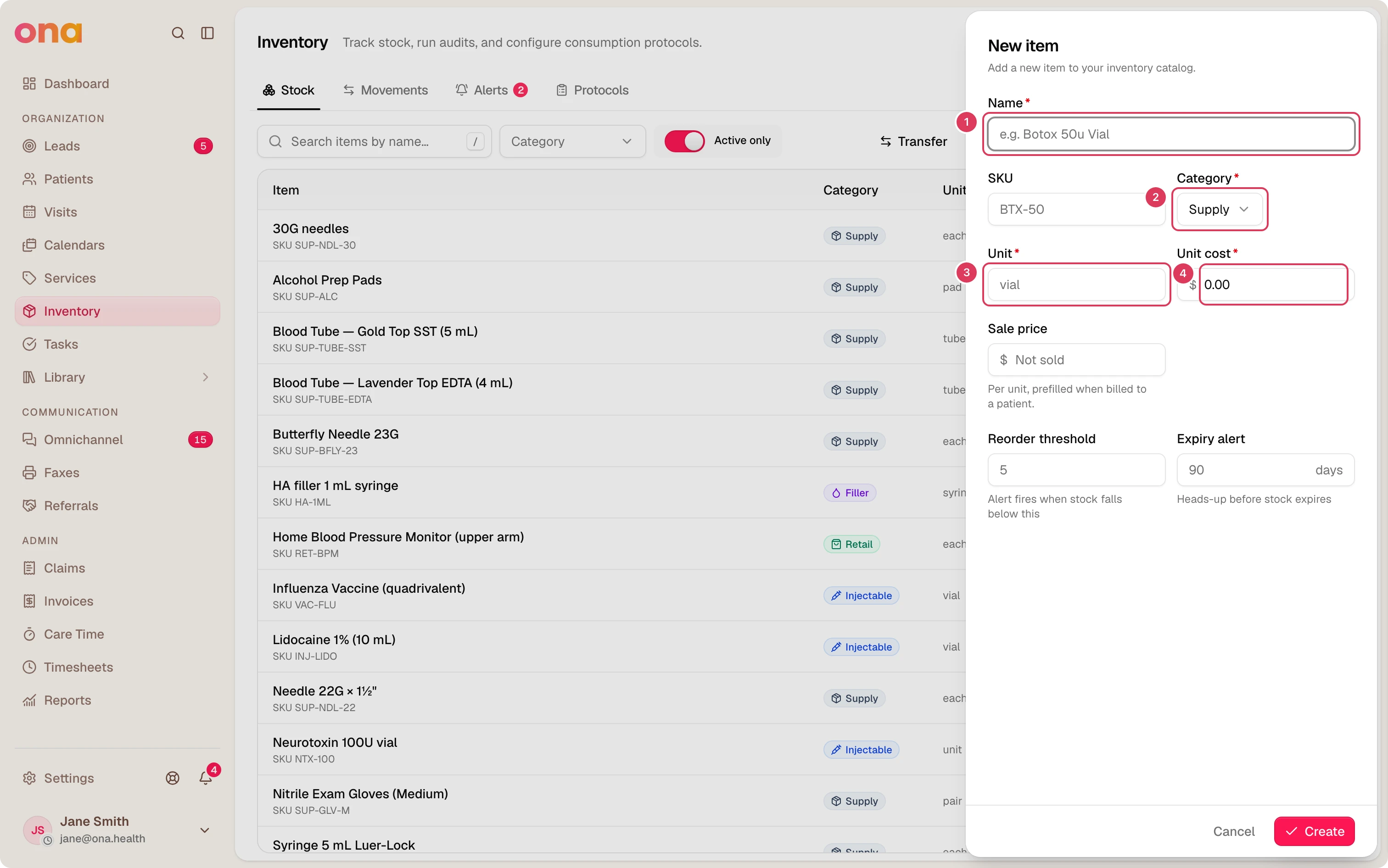The width and height of the screenshot is (1388, 868).
Task: Open the Protocols tab
Action: point(592,90)
